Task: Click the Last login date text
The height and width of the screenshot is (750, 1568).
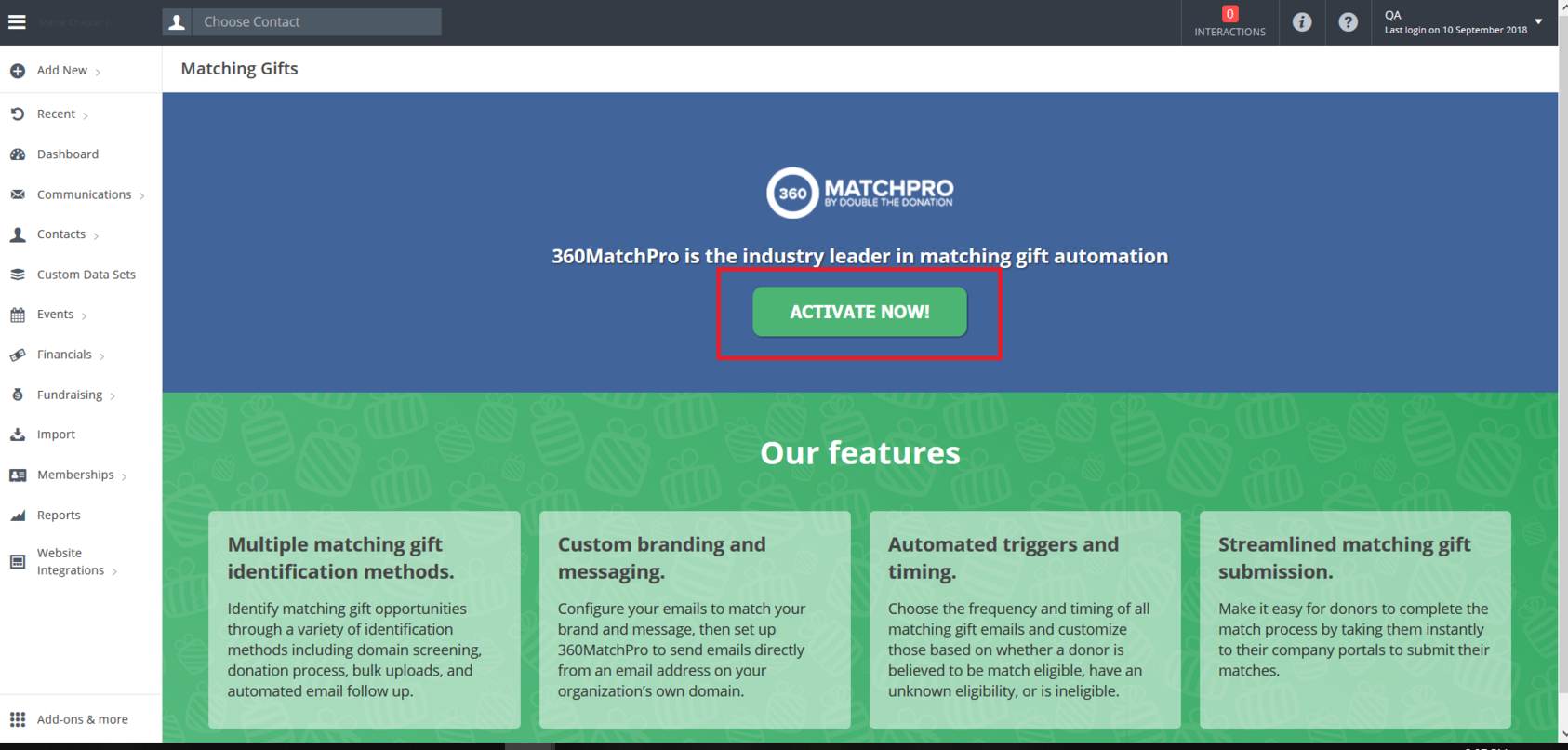Action: point(1455,31)
